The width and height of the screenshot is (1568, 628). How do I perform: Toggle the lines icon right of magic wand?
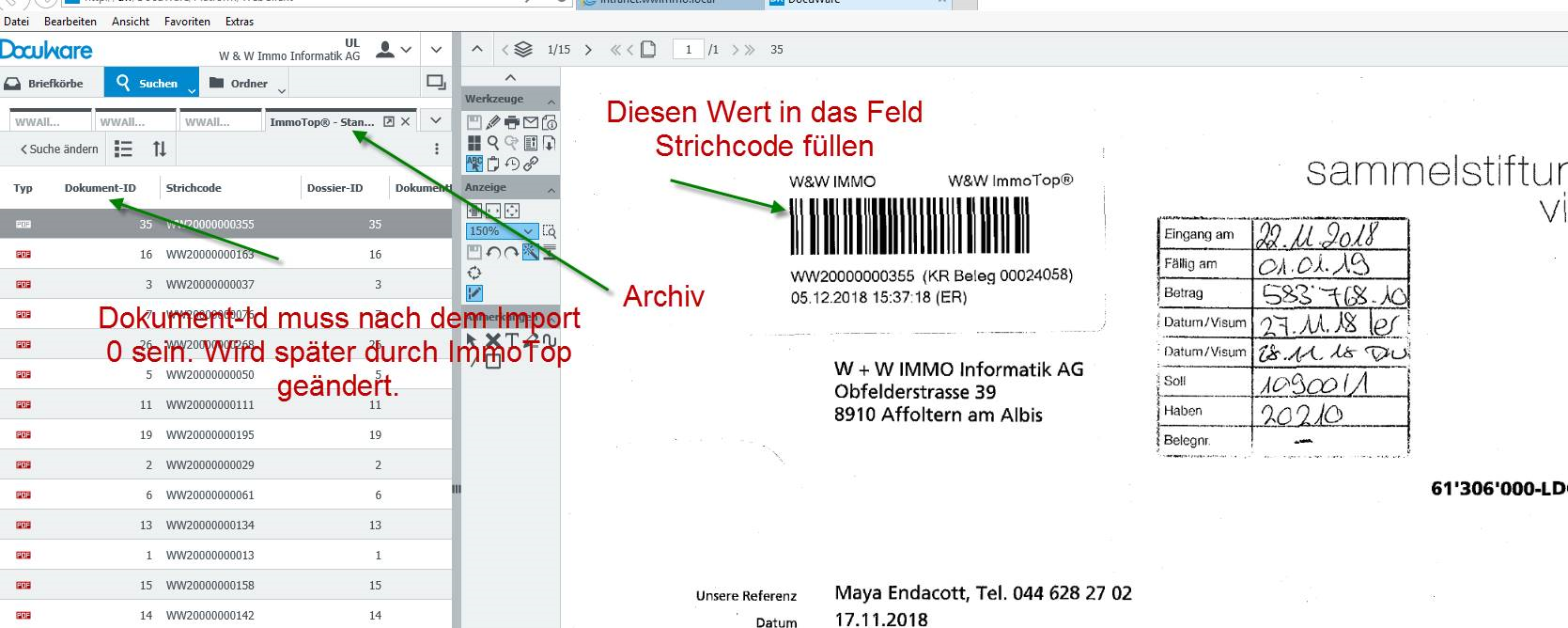(550, 252)
